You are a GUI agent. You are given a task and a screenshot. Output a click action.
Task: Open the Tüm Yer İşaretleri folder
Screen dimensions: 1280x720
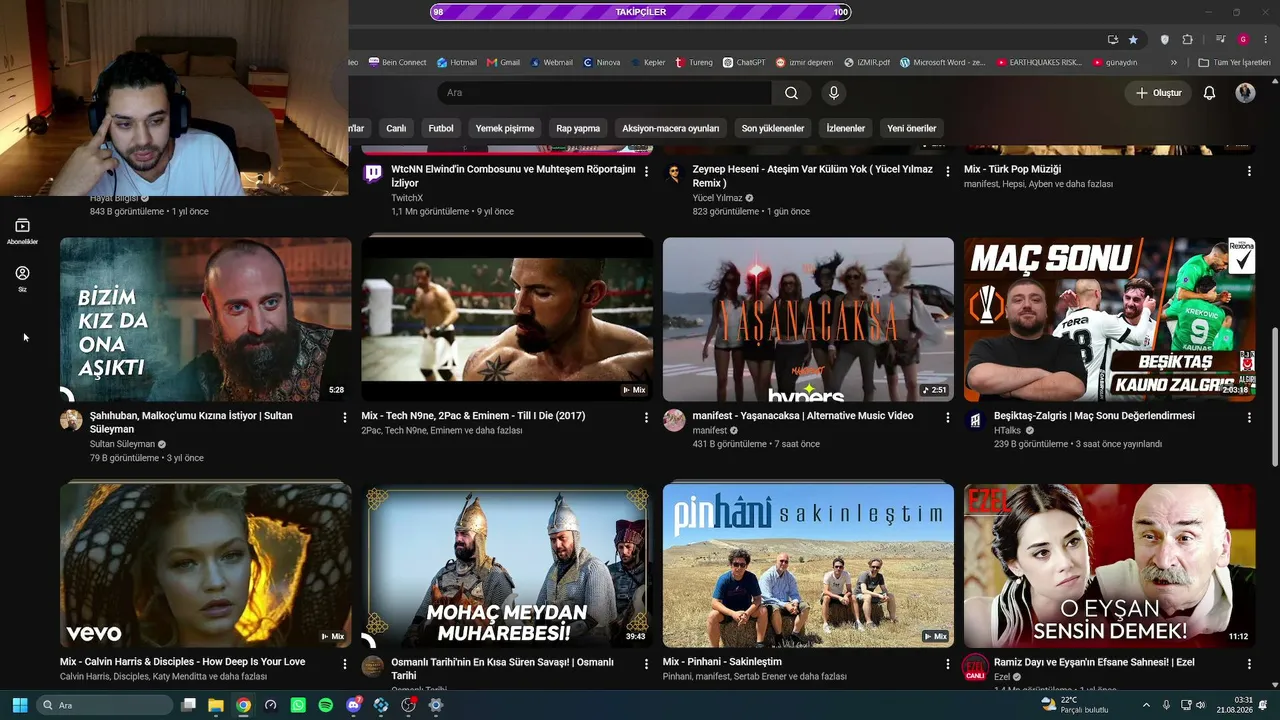coord(1235,62)
